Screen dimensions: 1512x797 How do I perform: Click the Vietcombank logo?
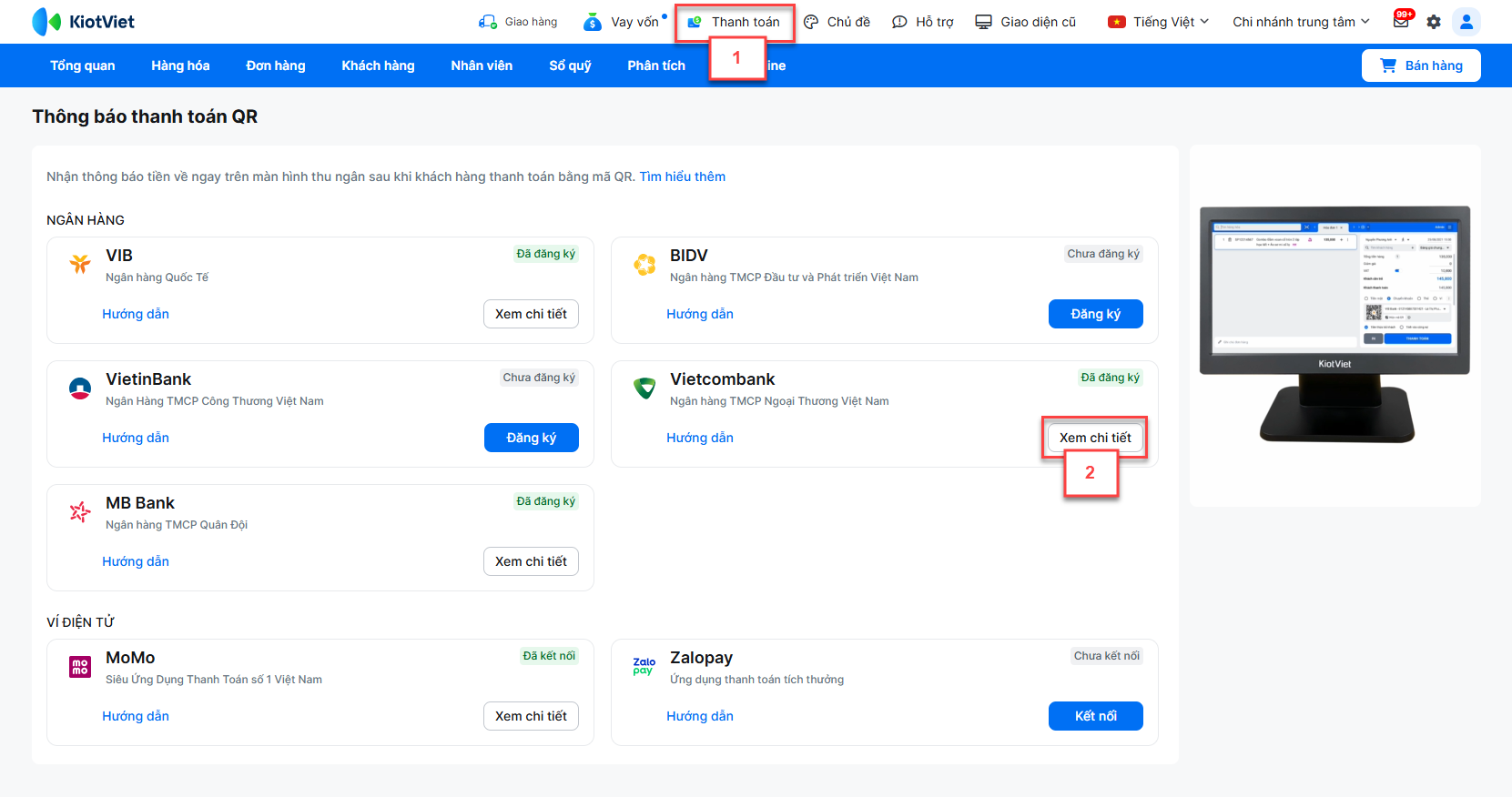click(644, 388)
